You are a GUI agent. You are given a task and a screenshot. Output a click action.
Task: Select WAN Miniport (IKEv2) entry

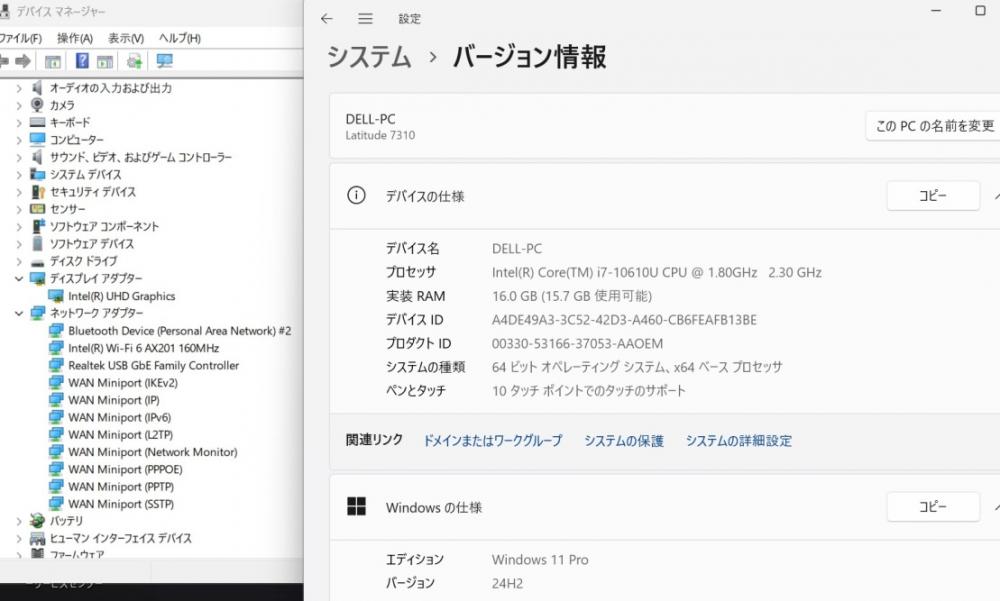click(x=123, y=383)
